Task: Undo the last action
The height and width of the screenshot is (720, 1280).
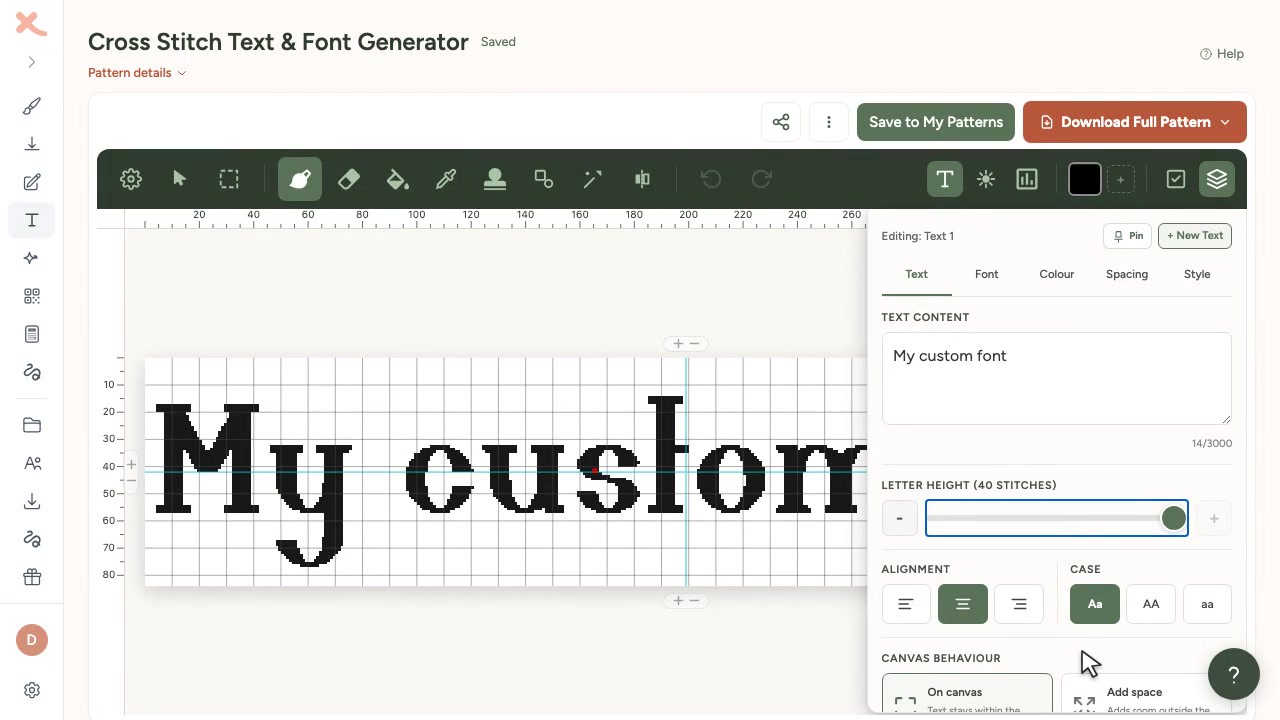Action: [711, 179]
